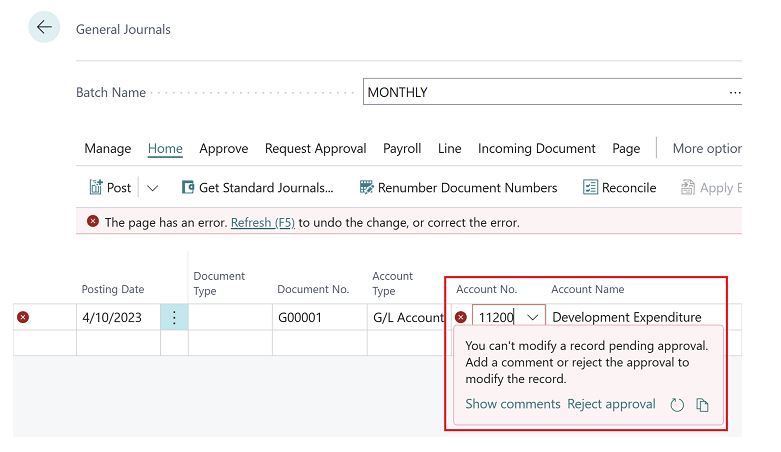Click the Posting Date cell 4/10/2023
The width and height of the screenshot is (781, 452).
click(112, 317)
